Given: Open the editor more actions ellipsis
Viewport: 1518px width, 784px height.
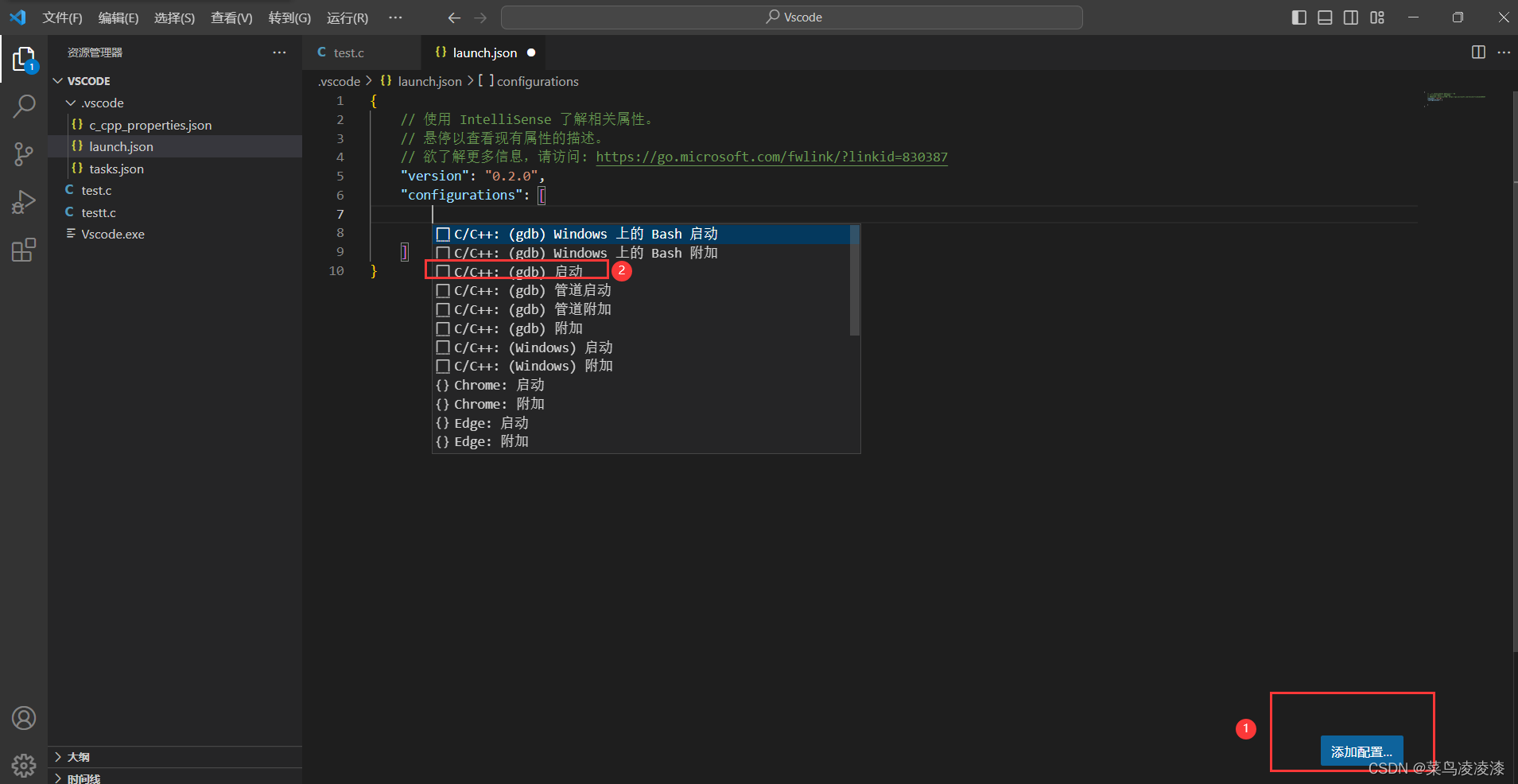Looking at the screenshot, I should coord(1504,52).
